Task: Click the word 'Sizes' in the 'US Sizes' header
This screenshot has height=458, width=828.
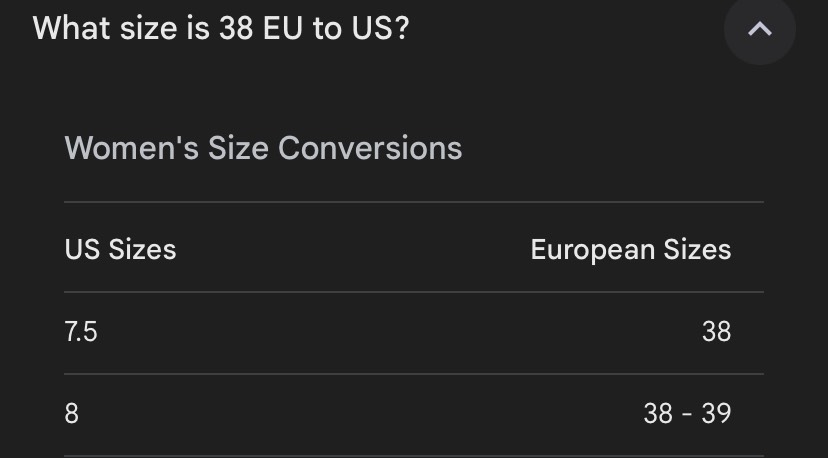Action: tap(143, 249)
